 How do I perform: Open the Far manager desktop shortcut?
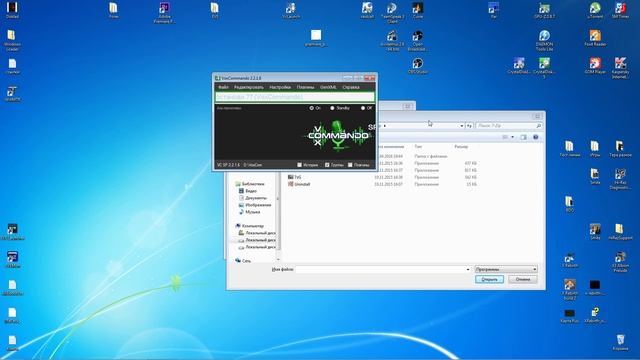pos(493,11)
